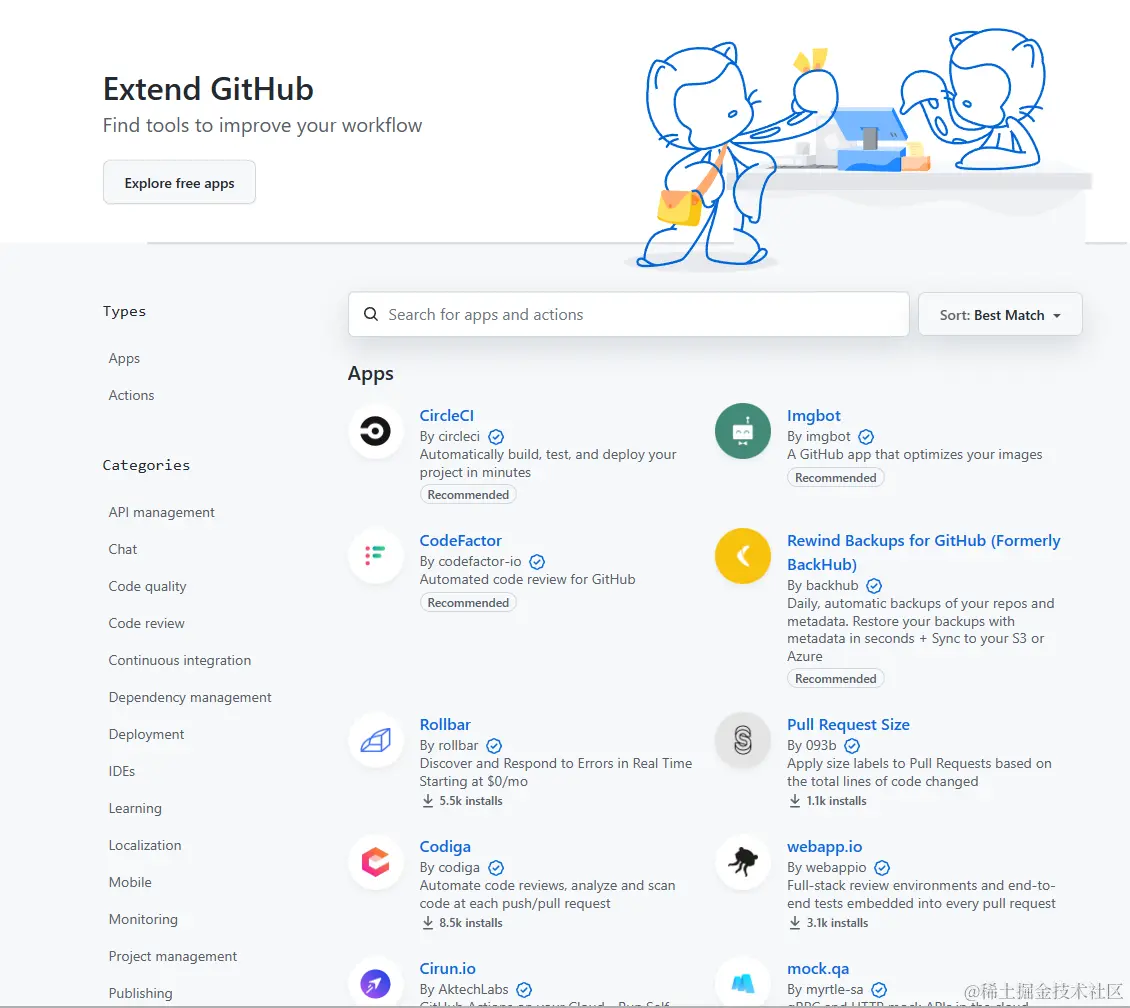Select the Continuous integration category
The image size is (1130, 1008).
(x=179, y=660)
